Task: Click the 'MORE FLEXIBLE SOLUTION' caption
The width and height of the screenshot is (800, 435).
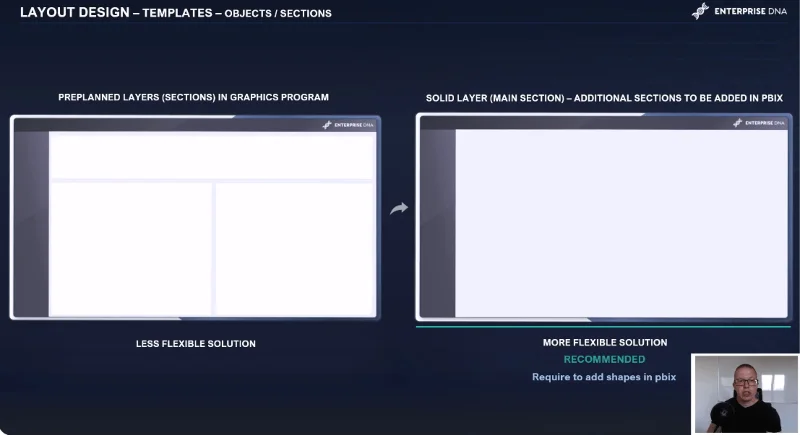Action: (605, 343)
